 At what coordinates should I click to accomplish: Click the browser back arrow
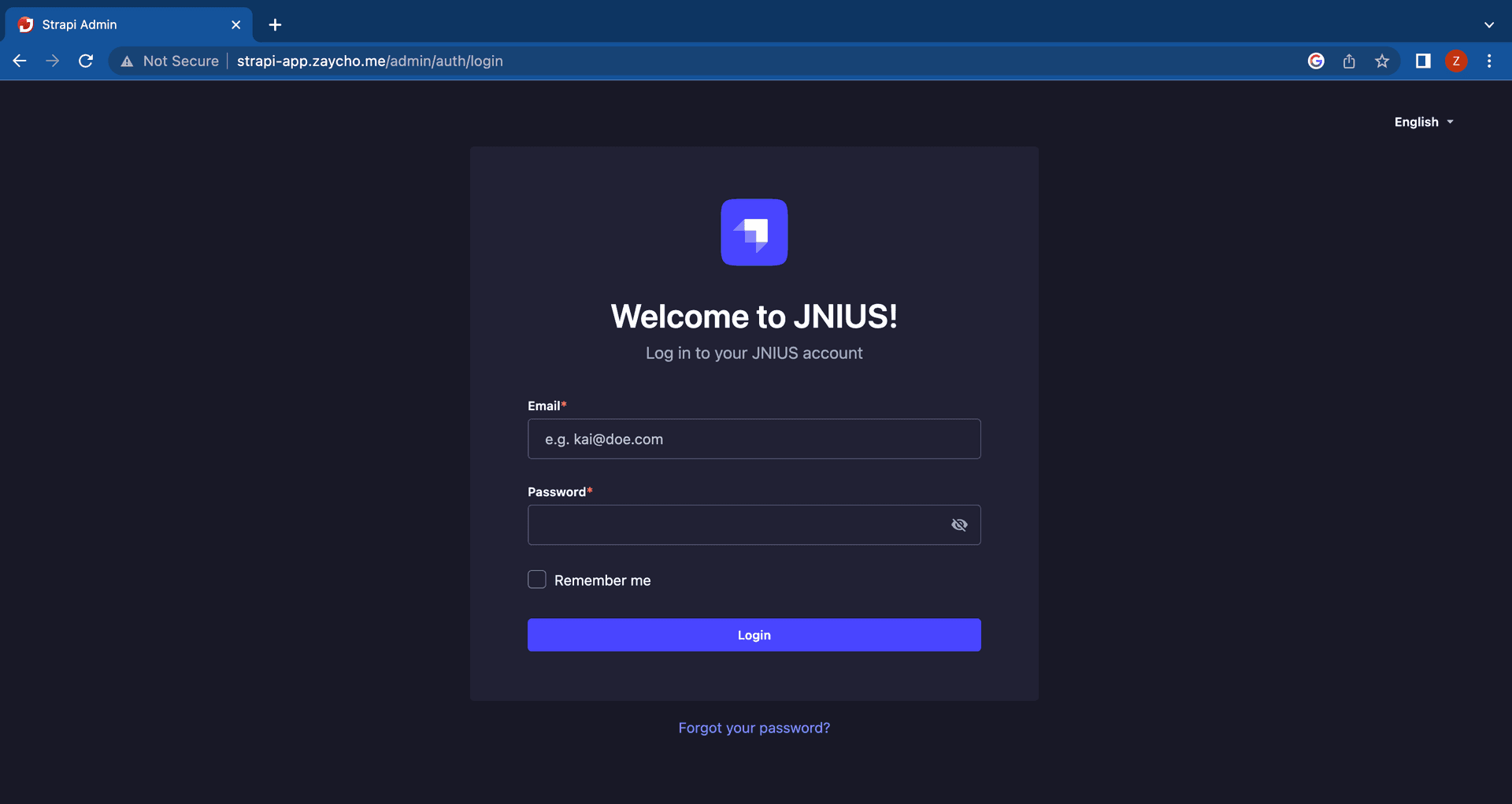pos(20,61)
